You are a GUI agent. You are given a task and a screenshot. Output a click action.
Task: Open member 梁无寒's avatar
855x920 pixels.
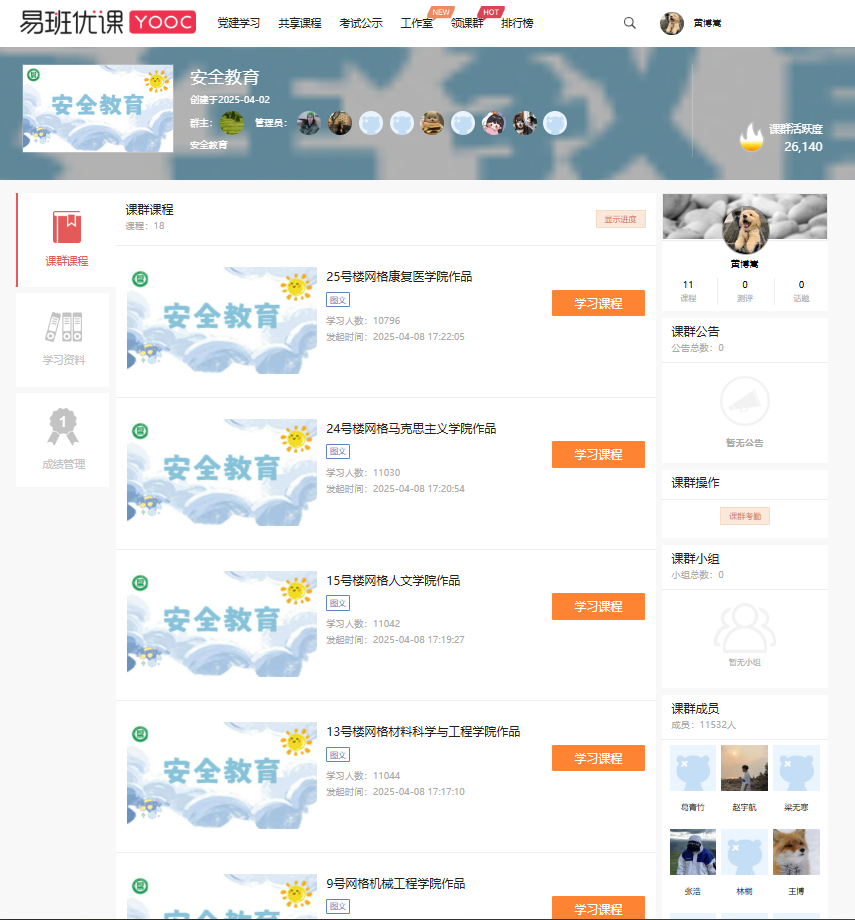click(796, 768)
